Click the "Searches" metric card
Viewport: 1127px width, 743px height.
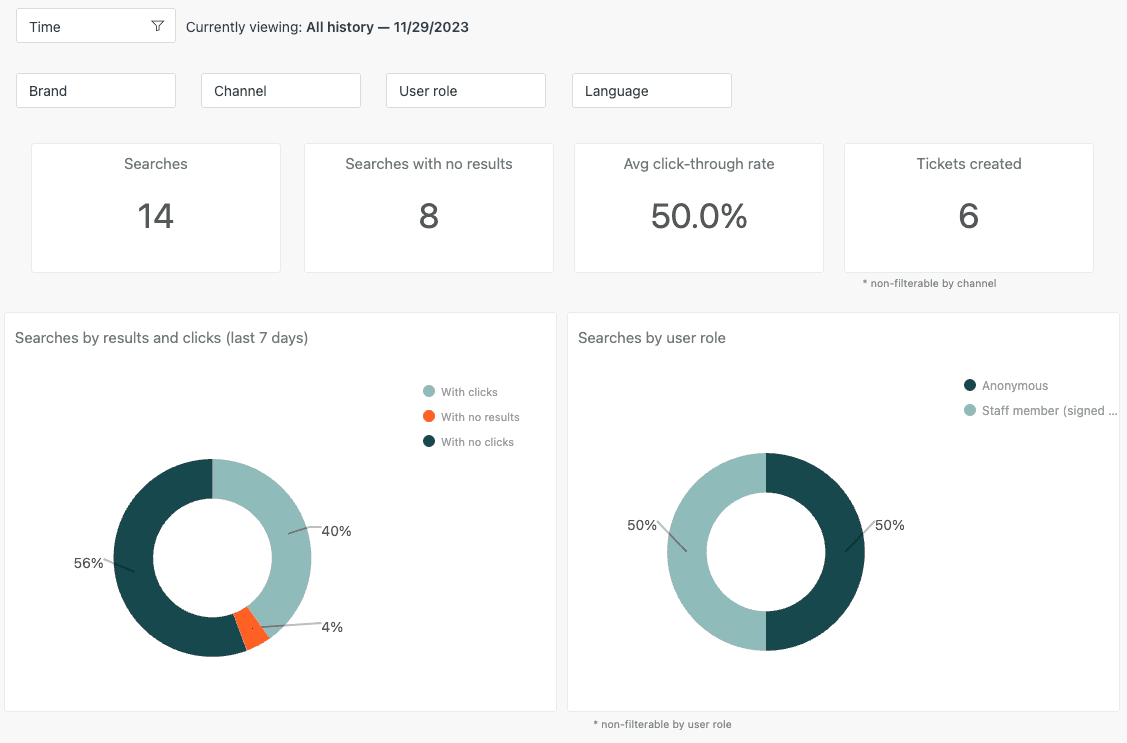pos(155,208)
